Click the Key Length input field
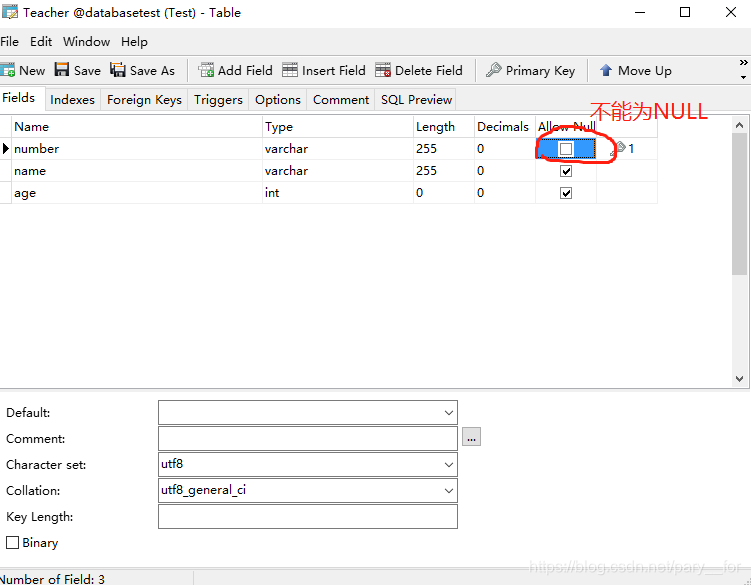751x585 pixels. coord(307,517)
